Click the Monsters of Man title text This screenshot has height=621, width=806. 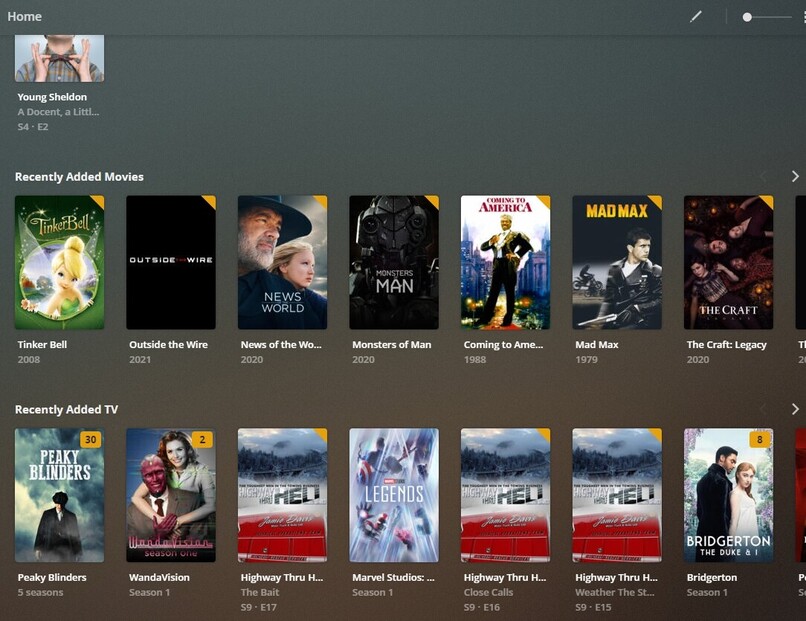[x=392, y=344]
